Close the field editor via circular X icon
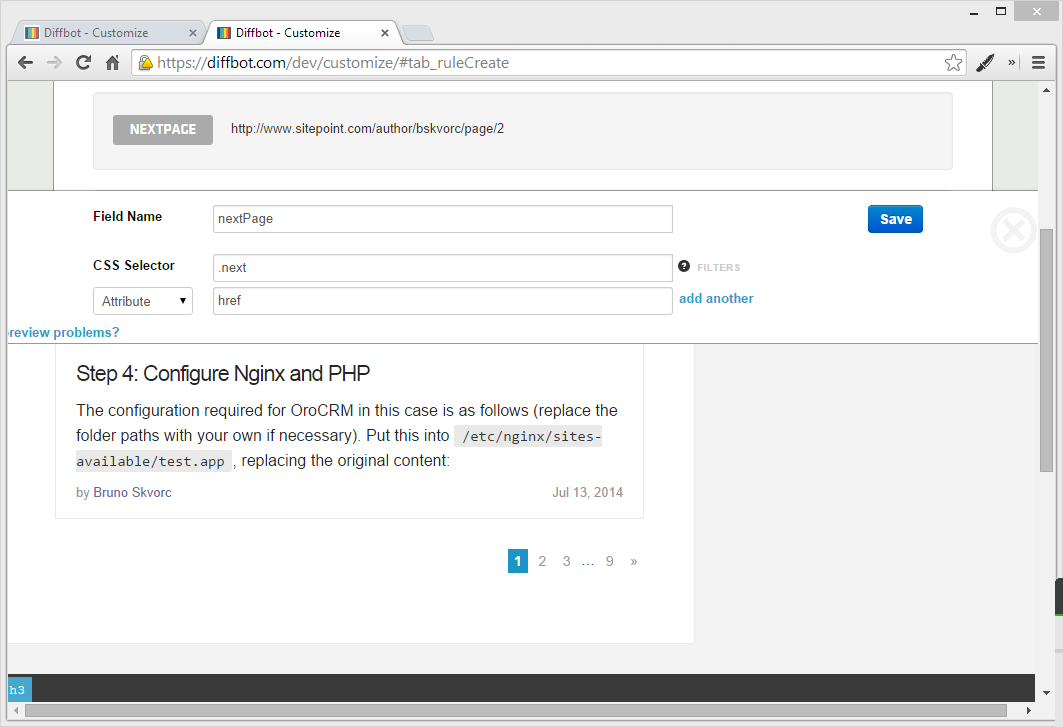1063x727 pixels. pyautogui.click(x=1013, y=230)
